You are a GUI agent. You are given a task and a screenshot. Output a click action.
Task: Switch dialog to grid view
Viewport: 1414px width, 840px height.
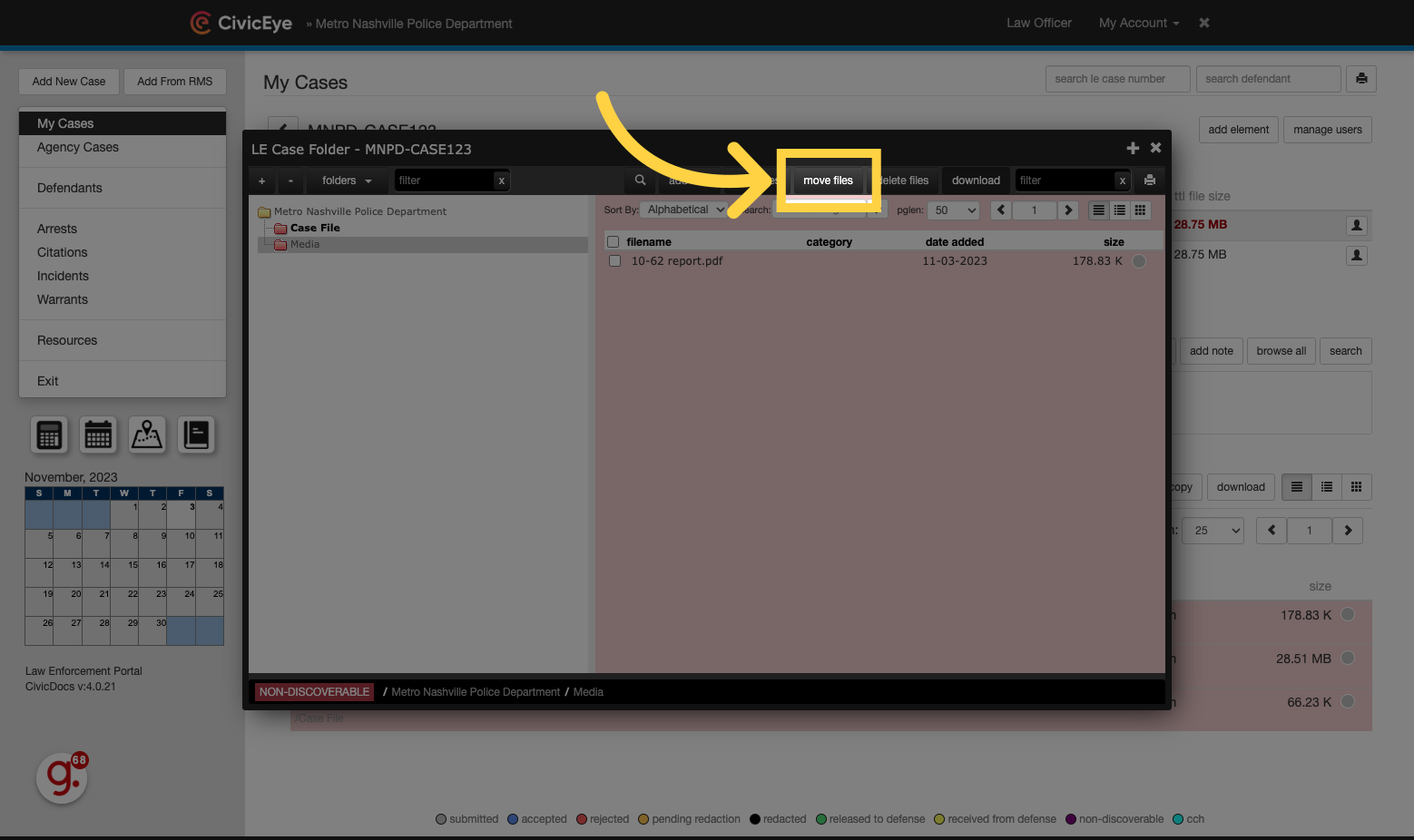[1141, 210]
